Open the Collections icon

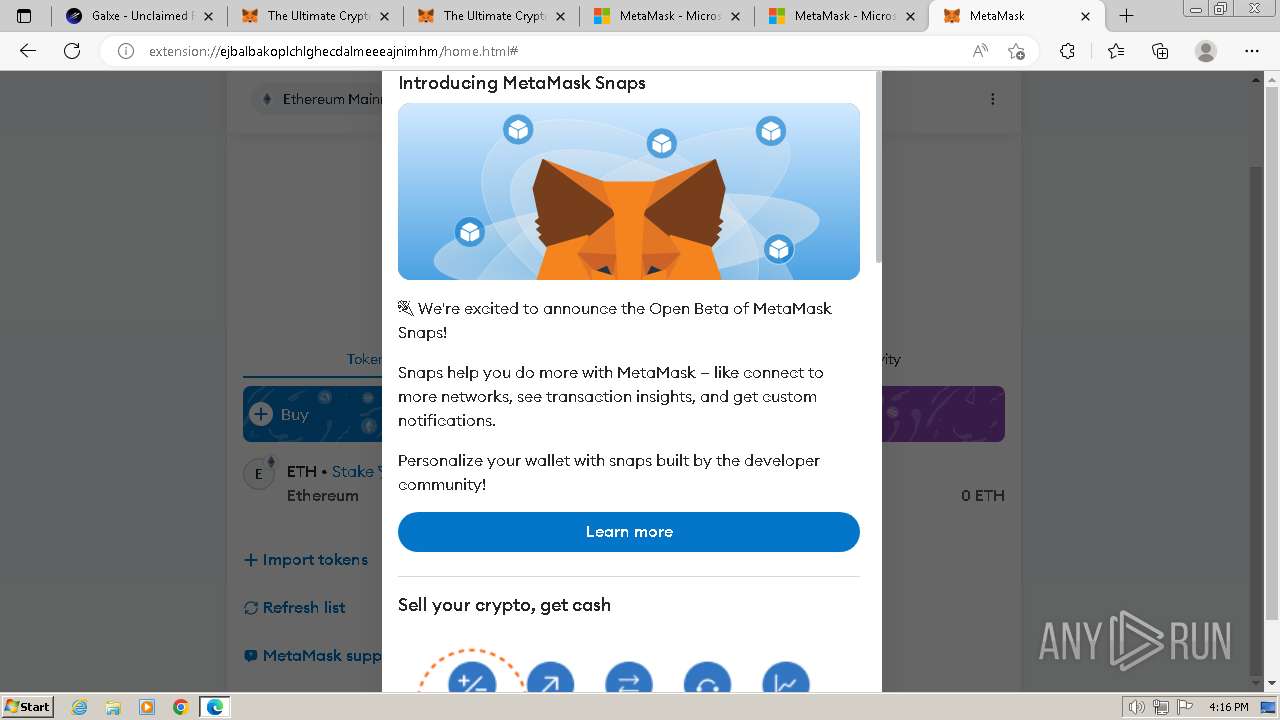(1160, 51)
